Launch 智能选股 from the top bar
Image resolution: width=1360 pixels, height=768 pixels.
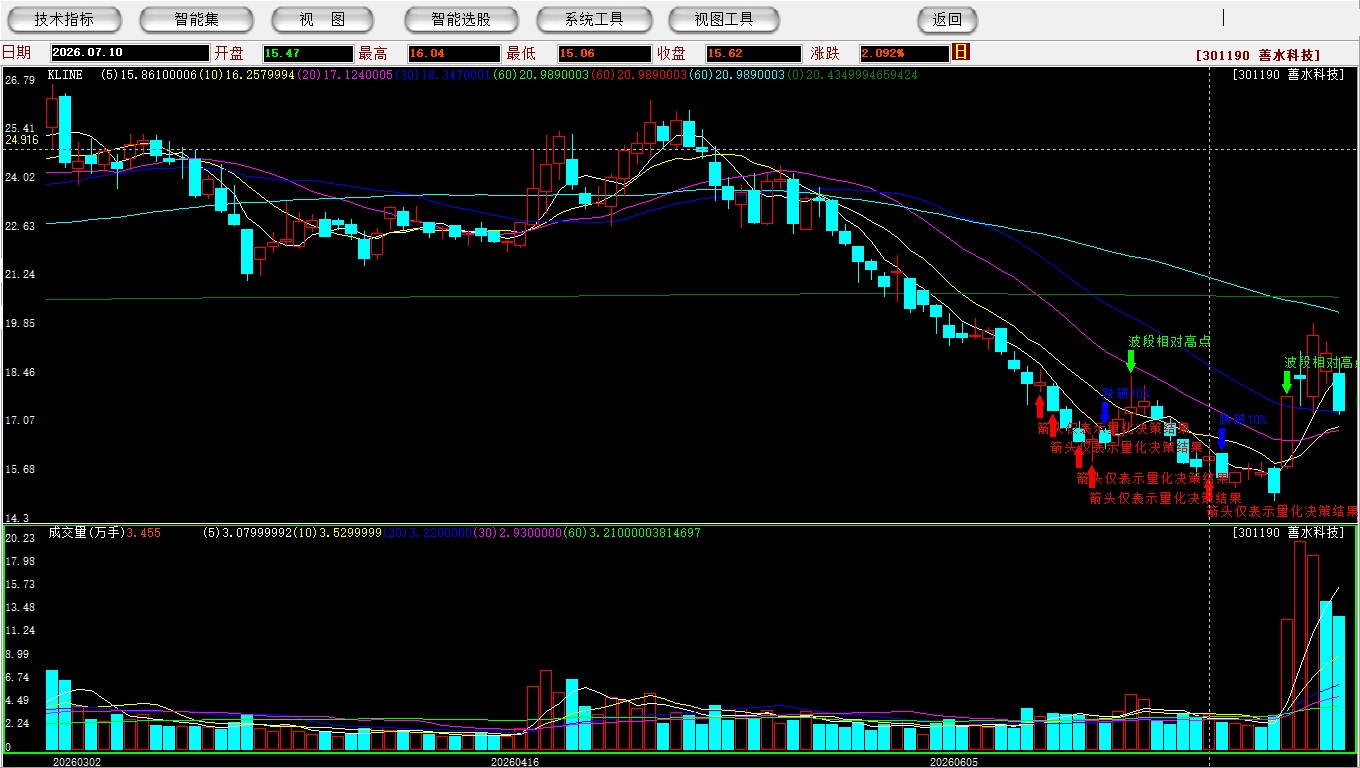(x=461, y=19)
